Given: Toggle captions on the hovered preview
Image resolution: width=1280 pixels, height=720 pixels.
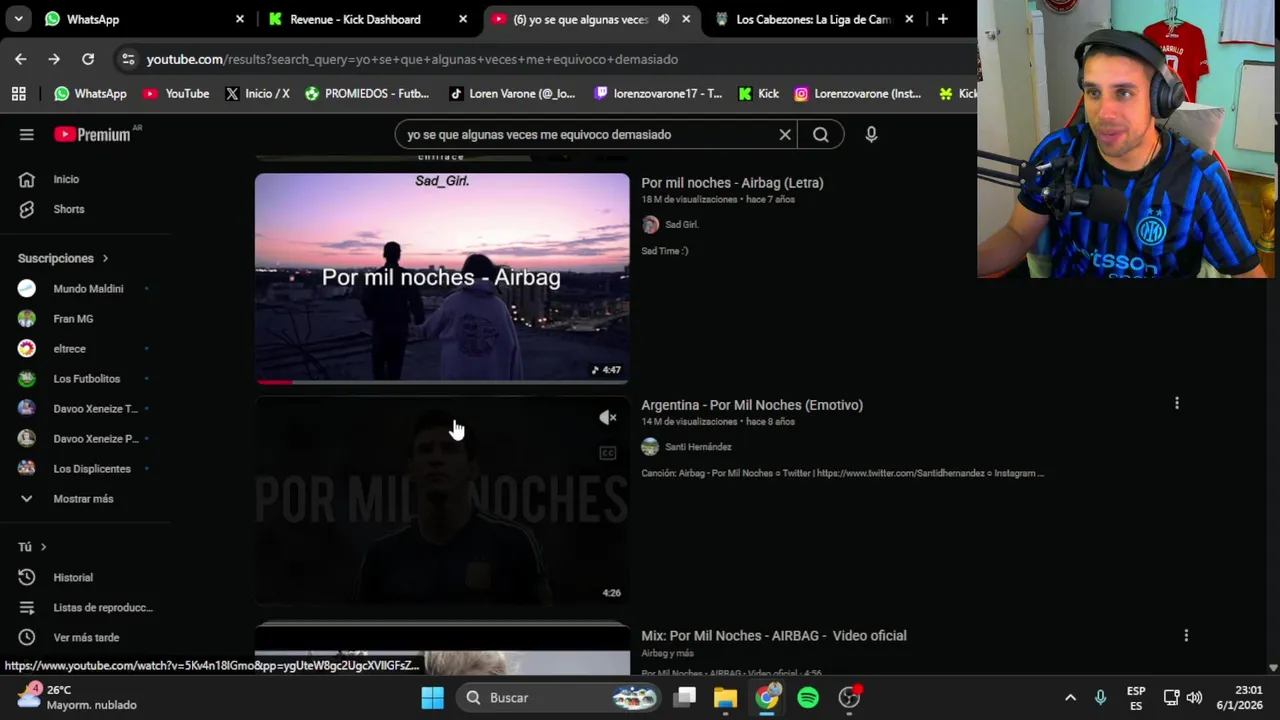Looking at the screenshot, I should tap(607, 453).
